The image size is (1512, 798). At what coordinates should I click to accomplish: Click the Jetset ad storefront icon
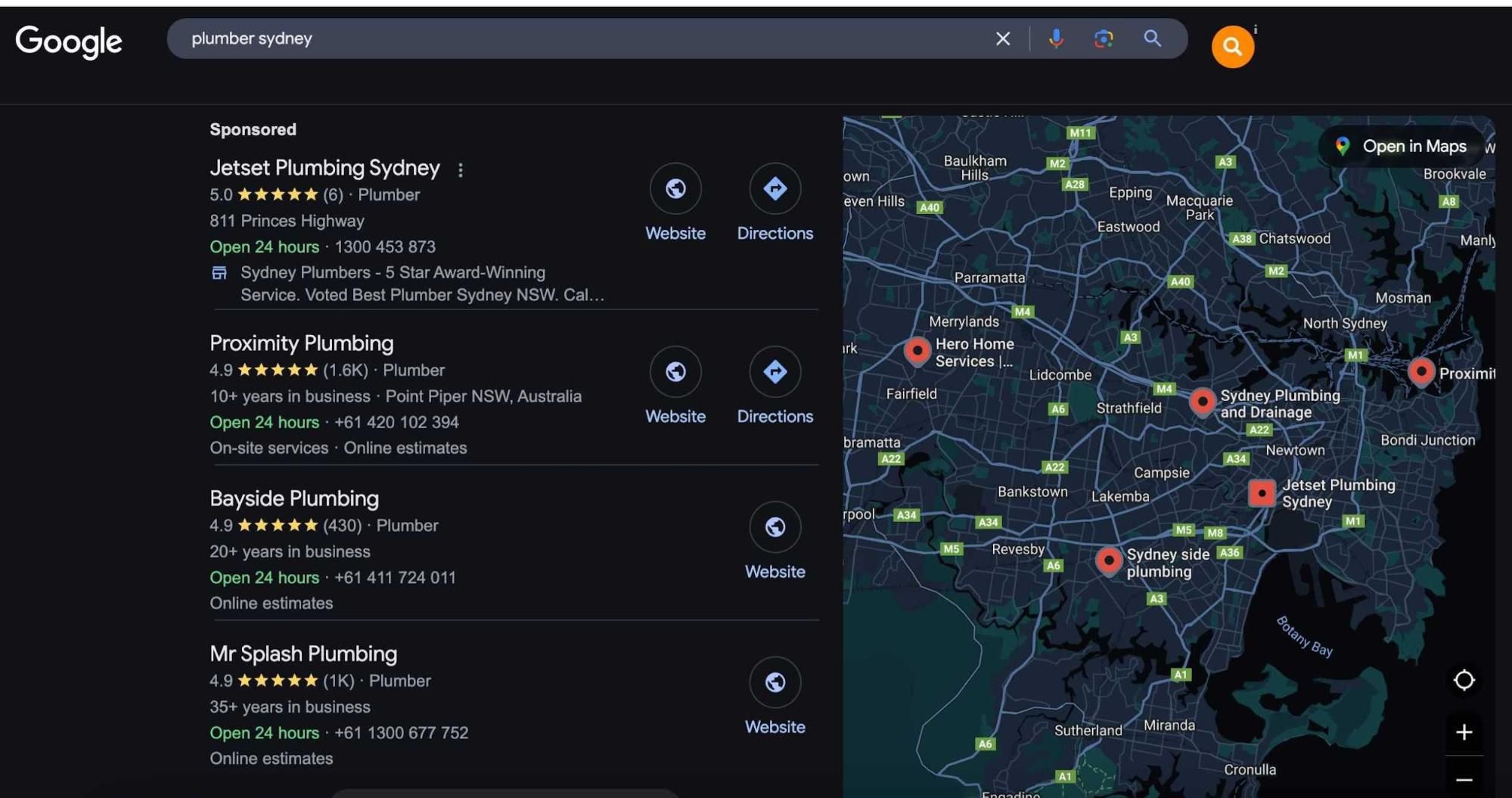click(219, 272)
